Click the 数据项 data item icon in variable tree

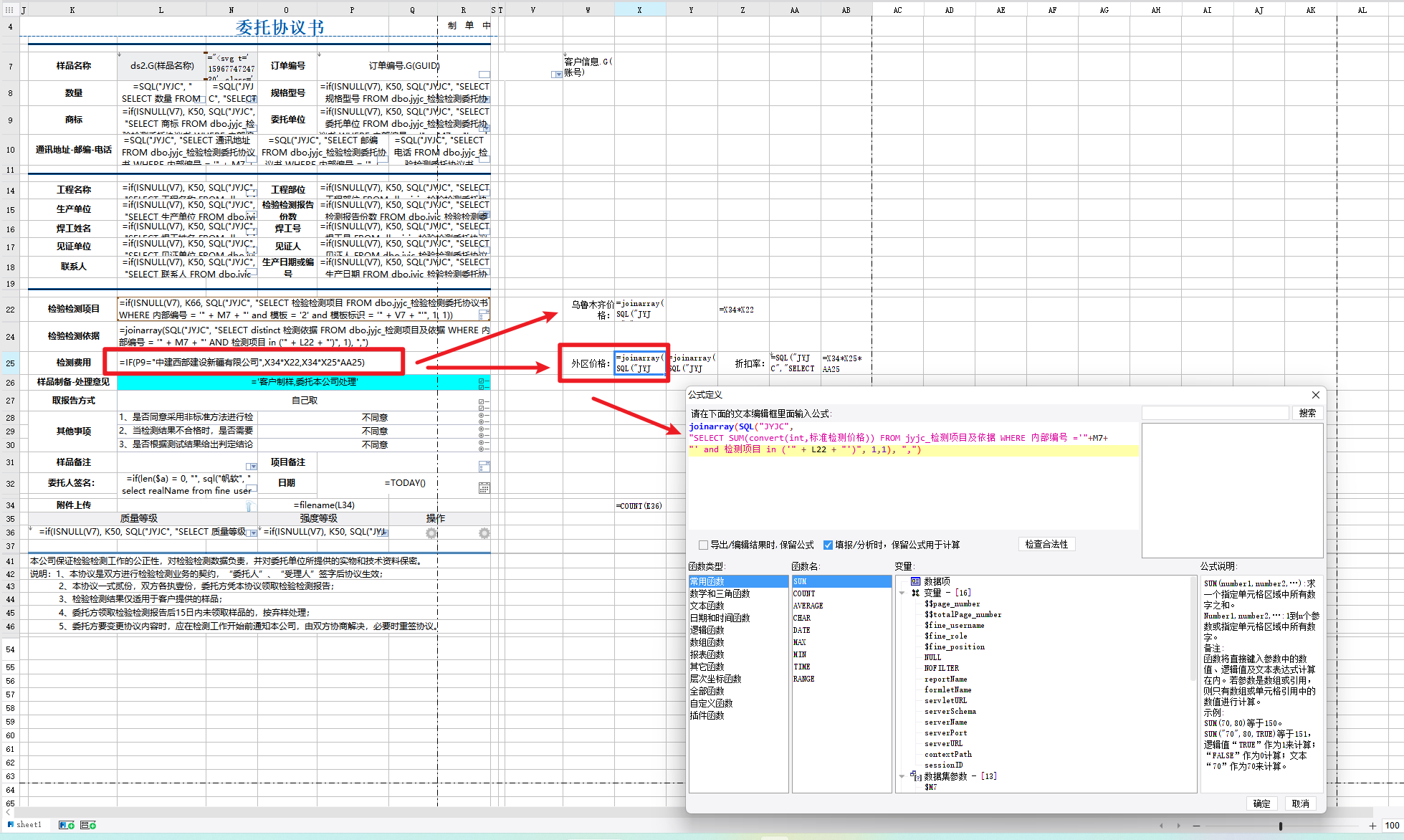pyautogui.click(x=915, y=581)
